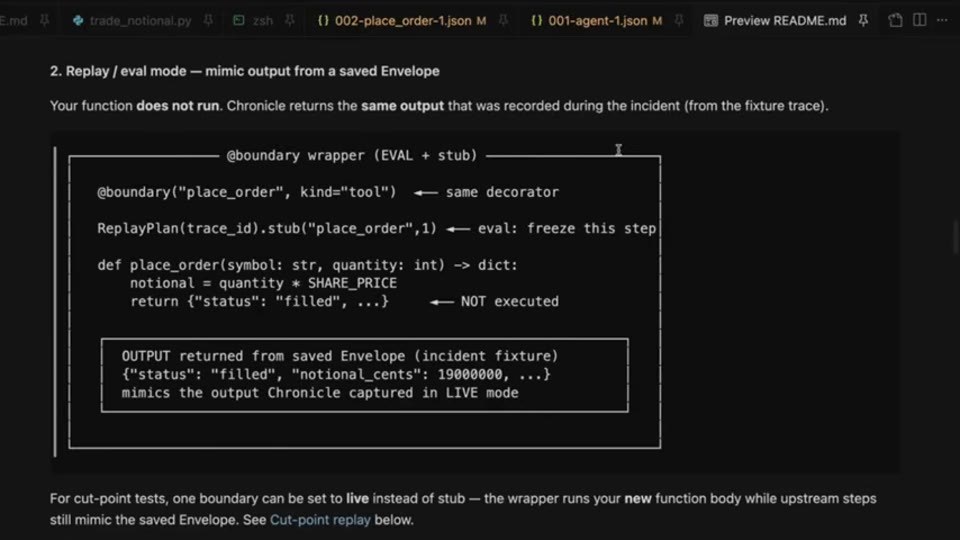Click pin icon on leftmost .md tab
Screen dimensions: 960x540
tap(45, 21)
